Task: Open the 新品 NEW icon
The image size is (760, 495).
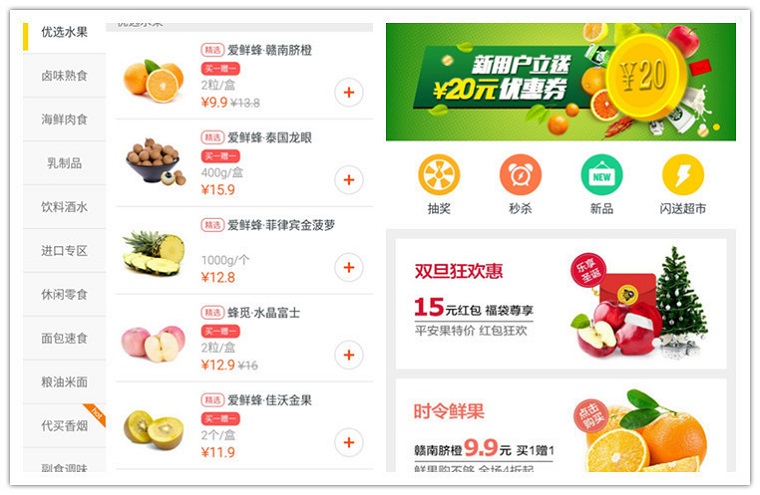Action: pos(602,175)
